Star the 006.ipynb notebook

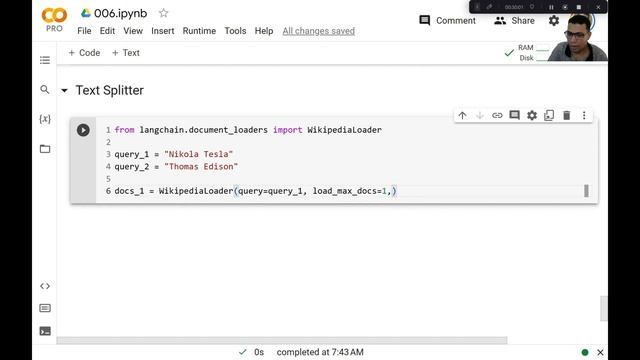tap(163, 13)
